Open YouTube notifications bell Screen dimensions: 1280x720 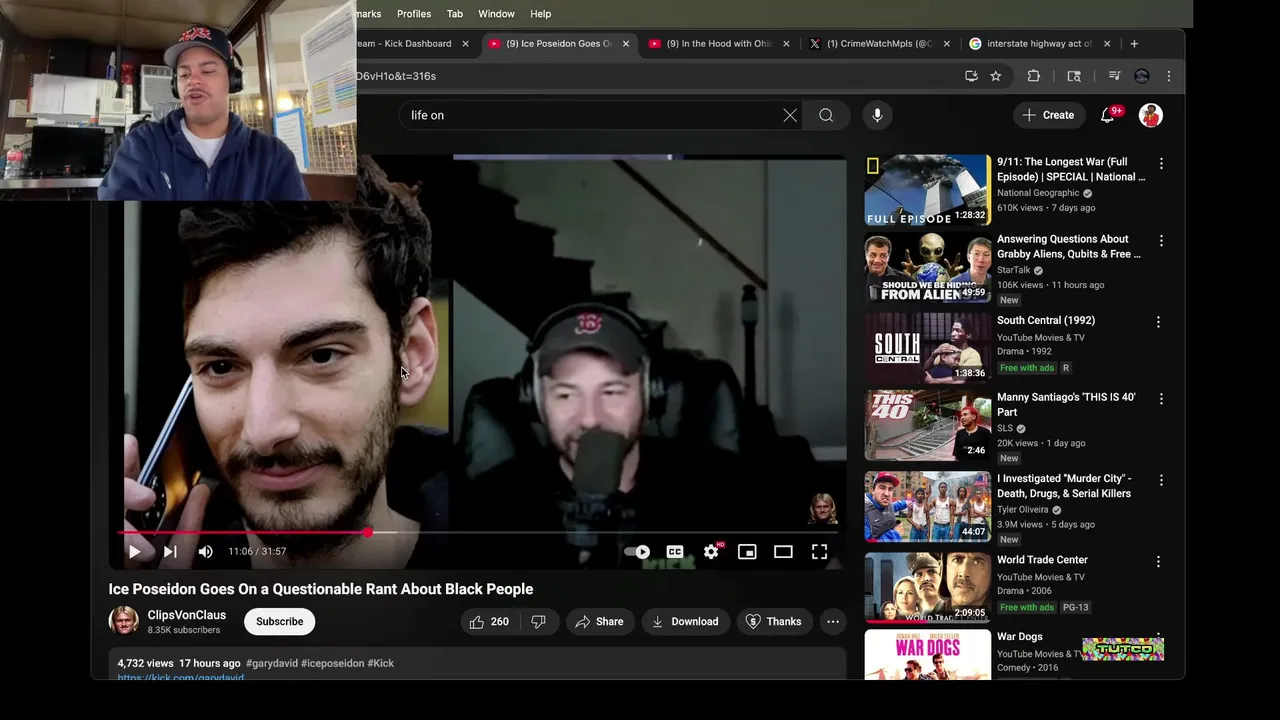point(1108,115)
